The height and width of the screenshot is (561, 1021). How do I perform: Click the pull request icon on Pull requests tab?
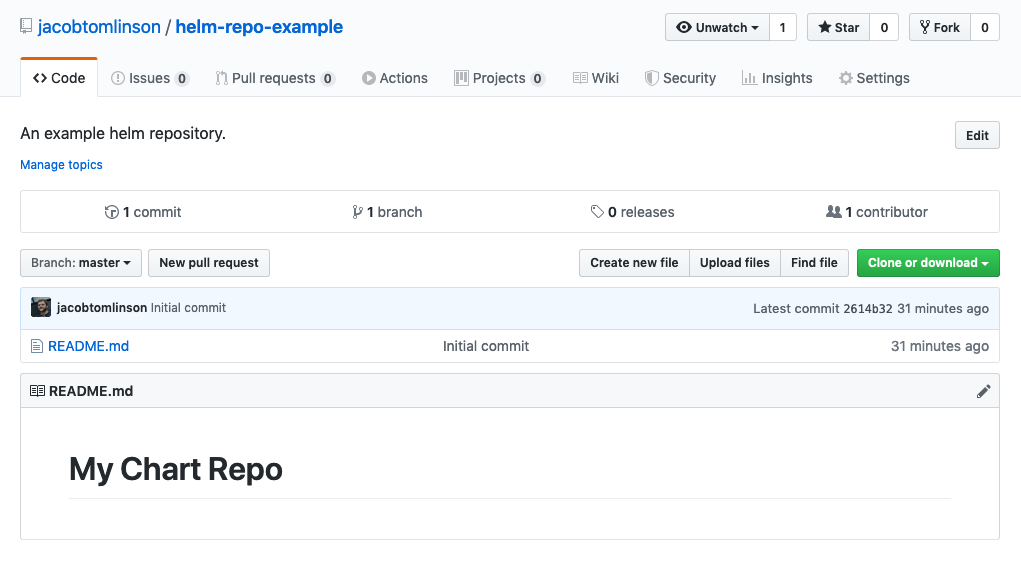coord(221,78)
